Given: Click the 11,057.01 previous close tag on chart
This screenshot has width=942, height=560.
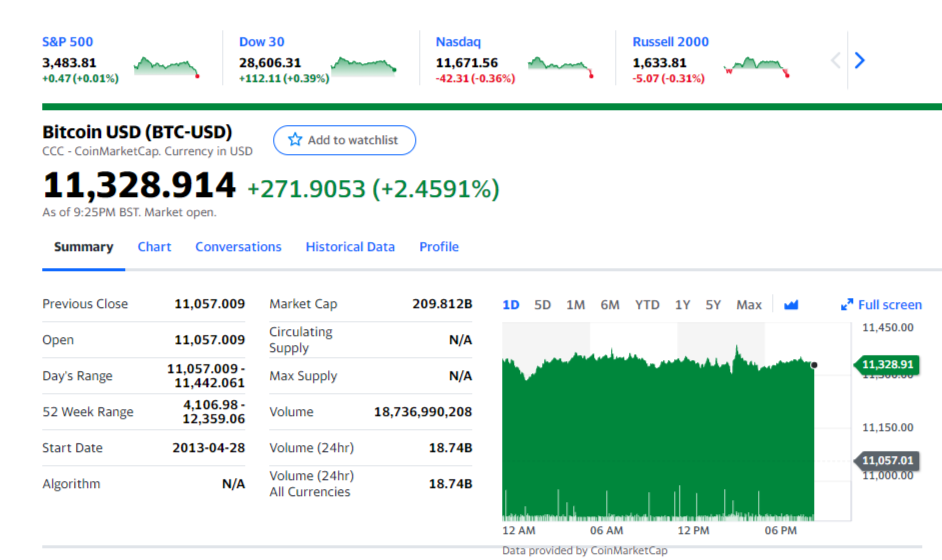Looking at the screenshot, I should click(x=886, y=461).
